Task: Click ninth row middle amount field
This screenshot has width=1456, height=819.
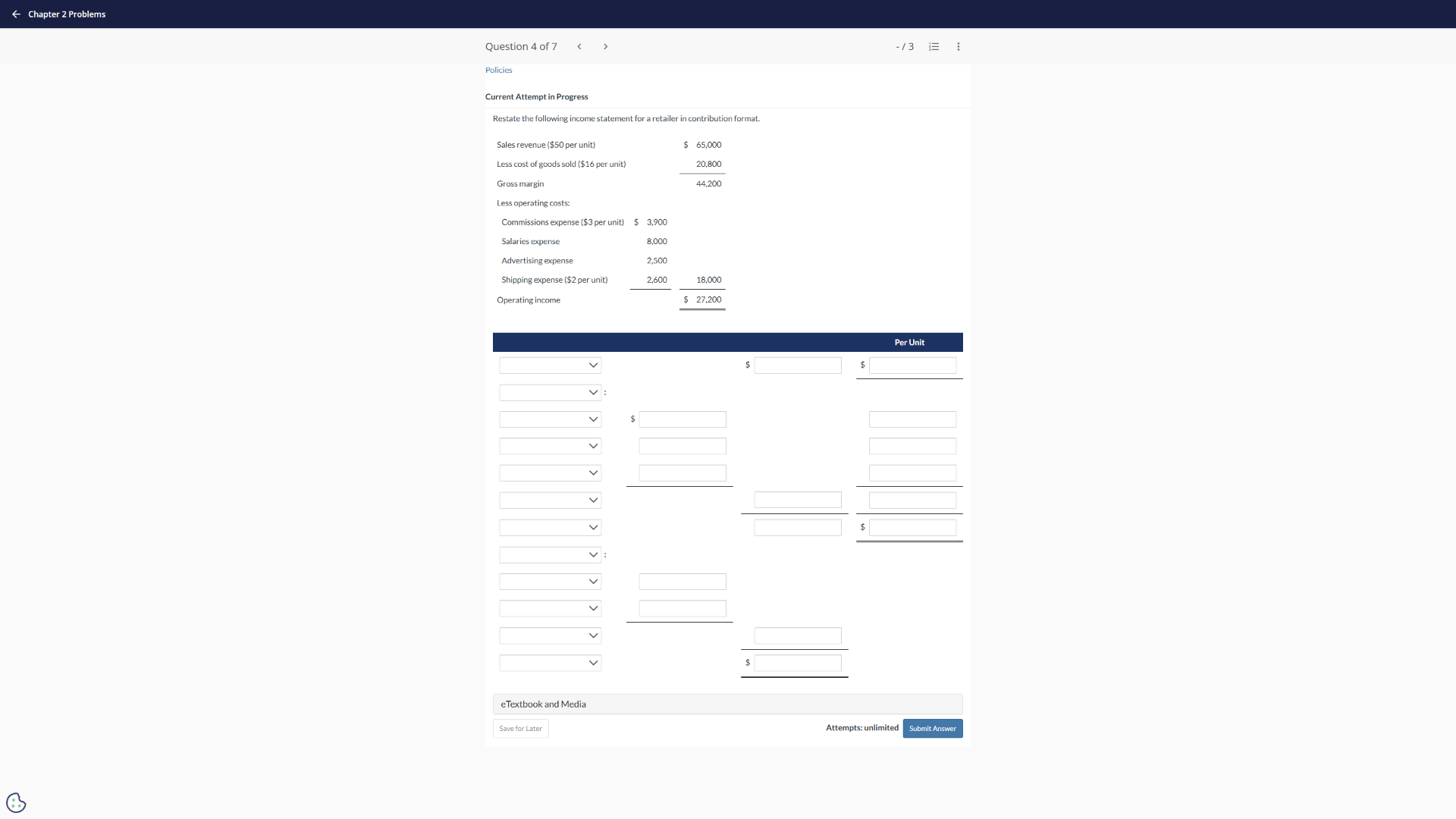Action: coord(682,582)
